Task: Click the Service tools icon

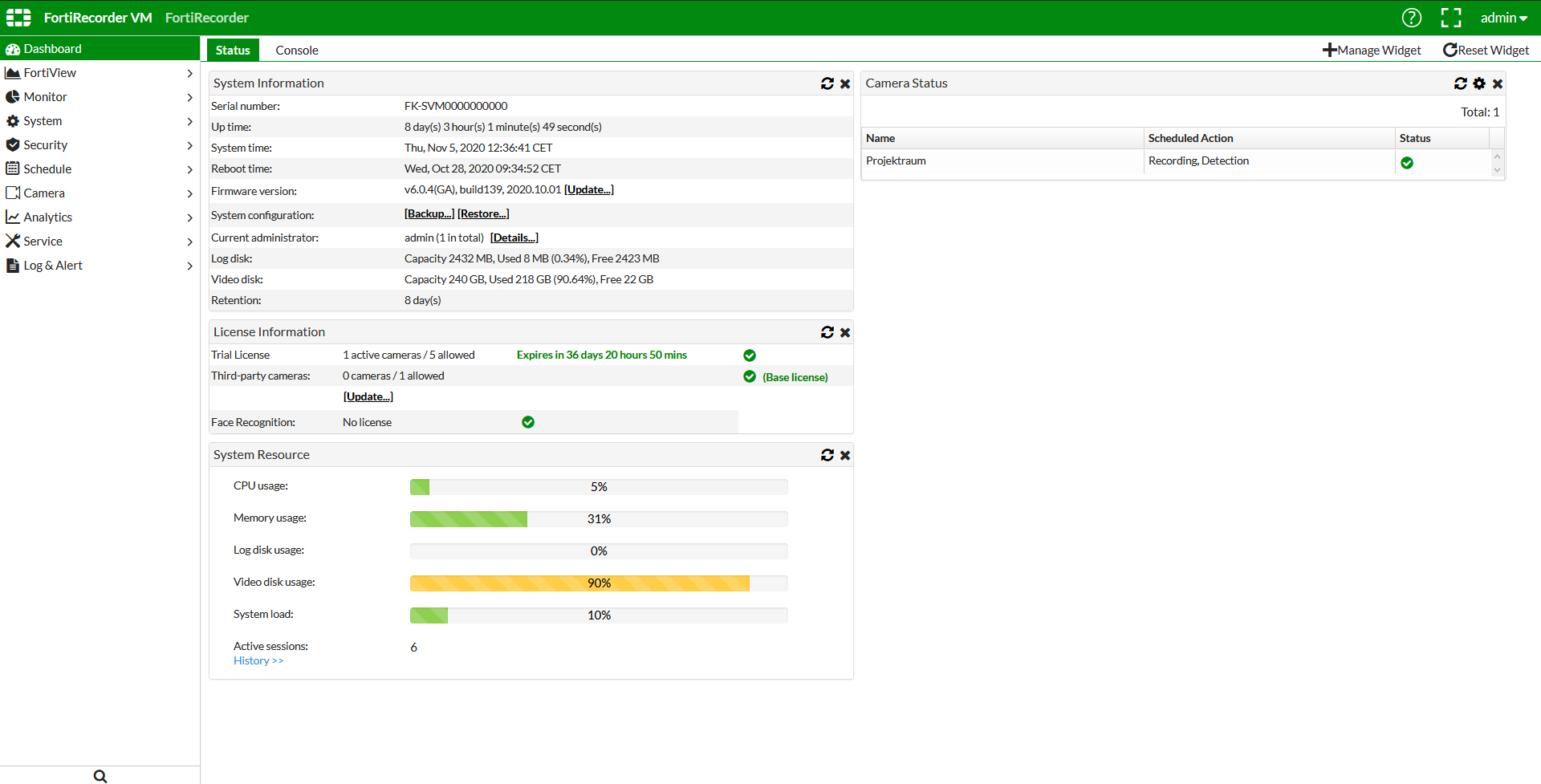Action: (13, 241)
